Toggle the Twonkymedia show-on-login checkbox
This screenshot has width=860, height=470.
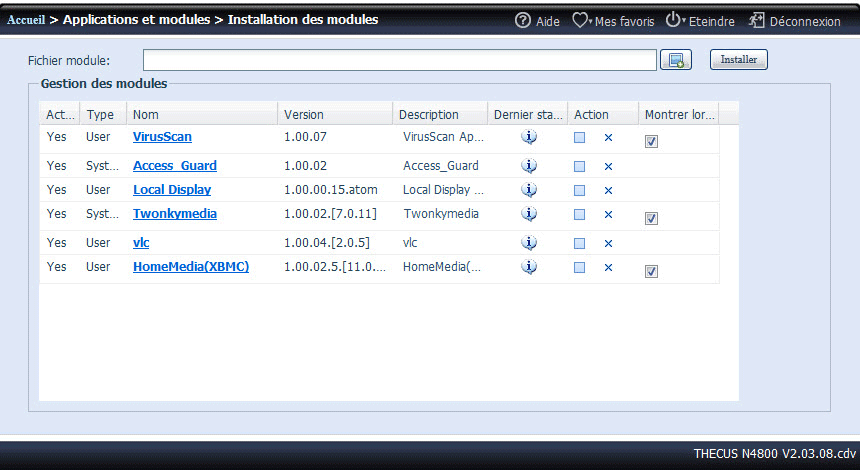click(x=651, y=218)
